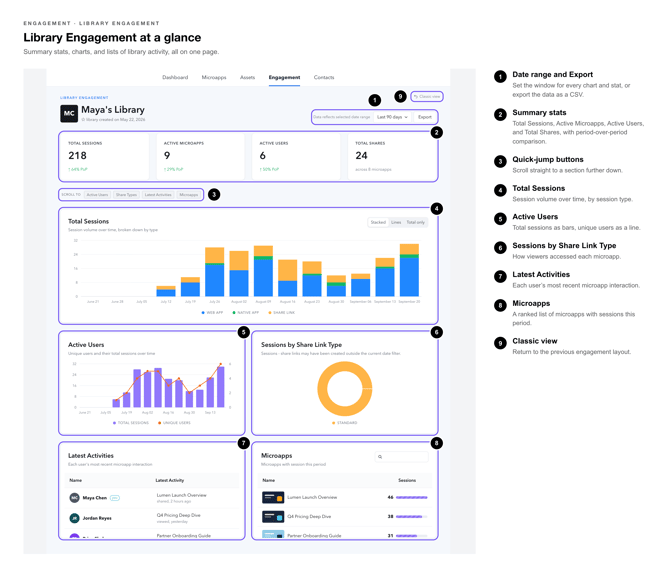Switch Total Sessions chart to Lines
The width and height of the screenshot is (670, 569).
coord(396,222)
